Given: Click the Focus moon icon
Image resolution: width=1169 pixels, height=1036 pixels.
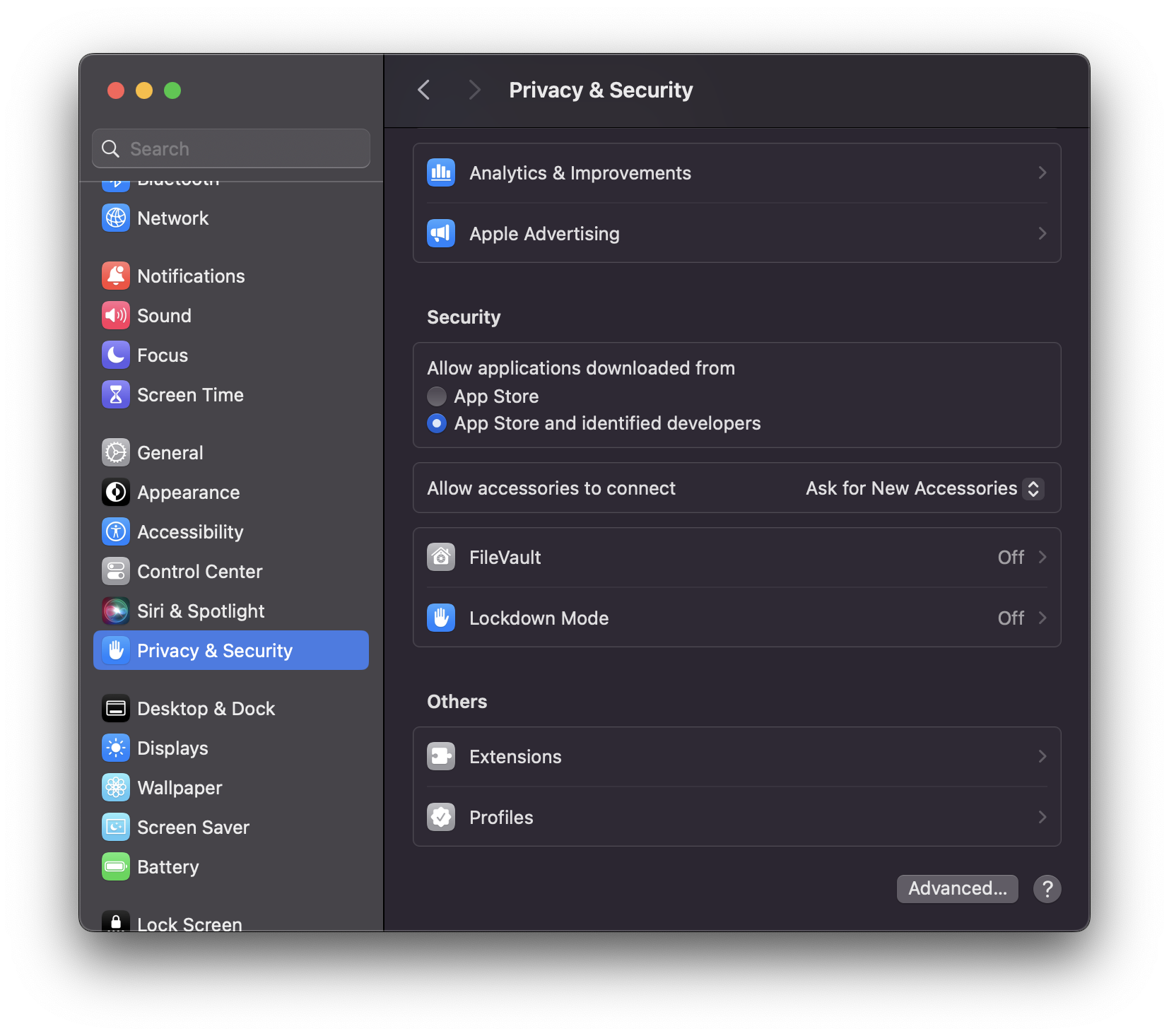Looking at the screenshot, I should 116,355.
